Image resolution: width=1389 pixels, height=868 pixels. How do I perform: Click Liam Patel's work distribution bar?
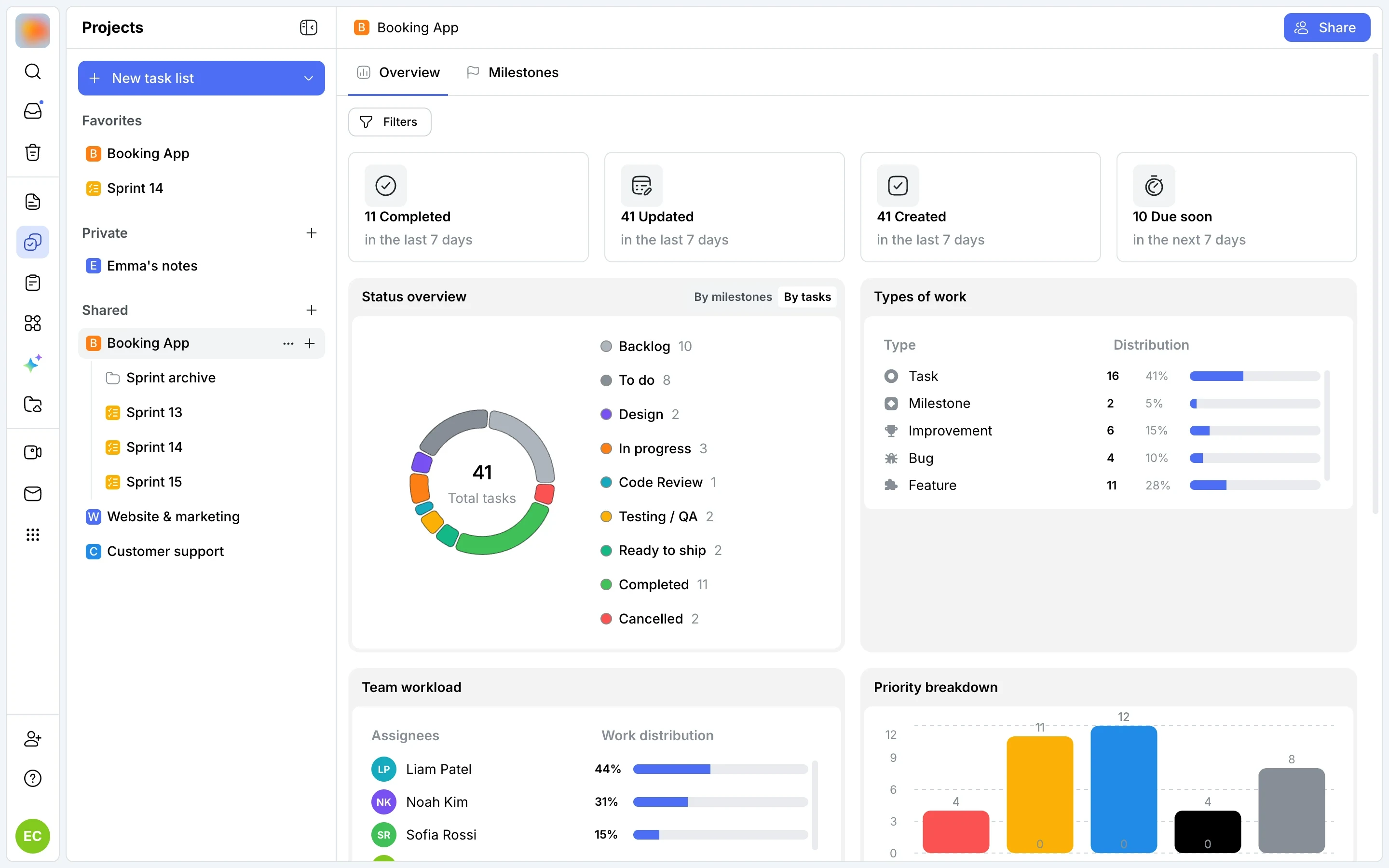(721, 769)
